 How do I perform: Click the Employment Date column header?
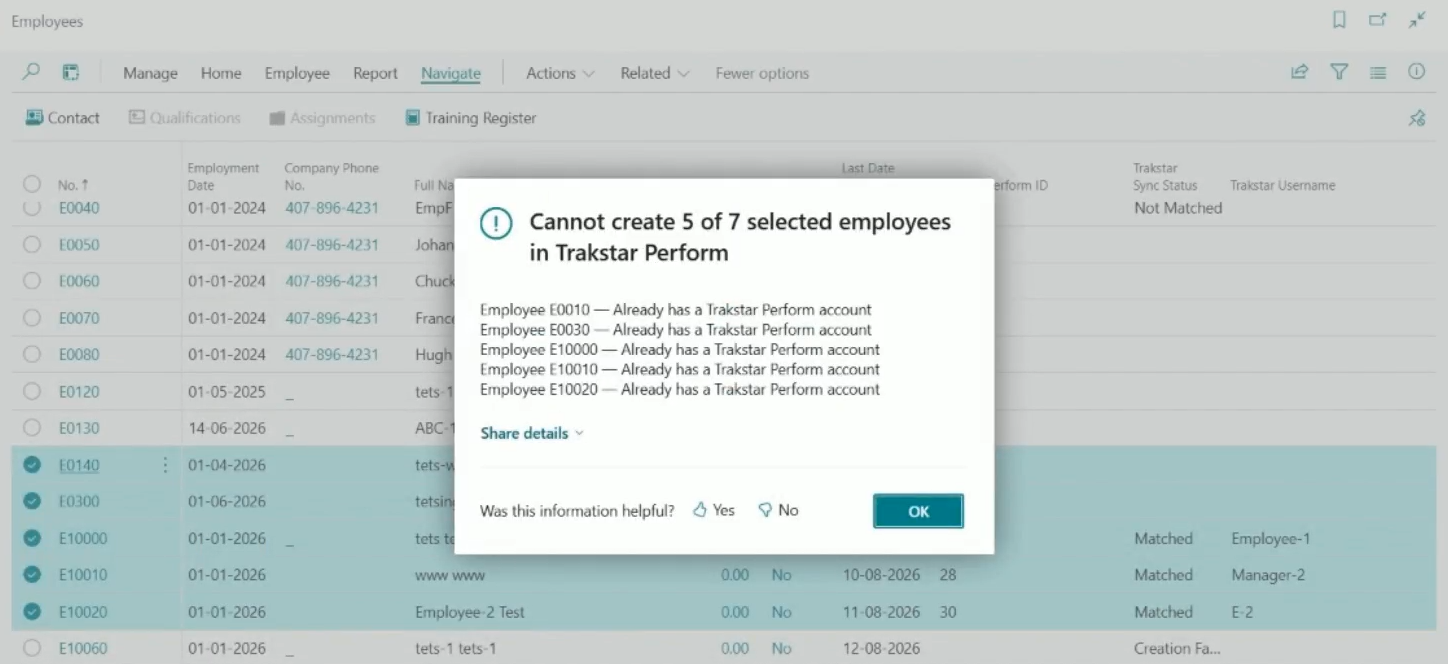223,177
